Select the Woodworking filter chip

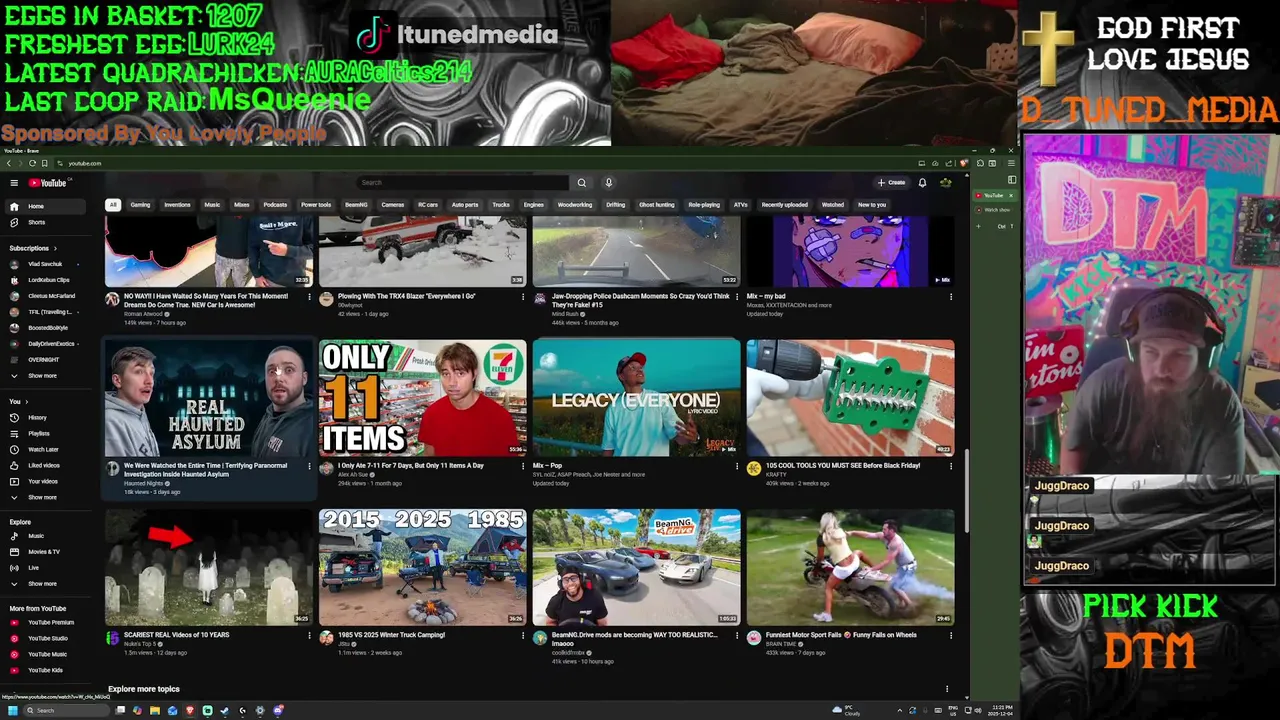pos(575,205)
